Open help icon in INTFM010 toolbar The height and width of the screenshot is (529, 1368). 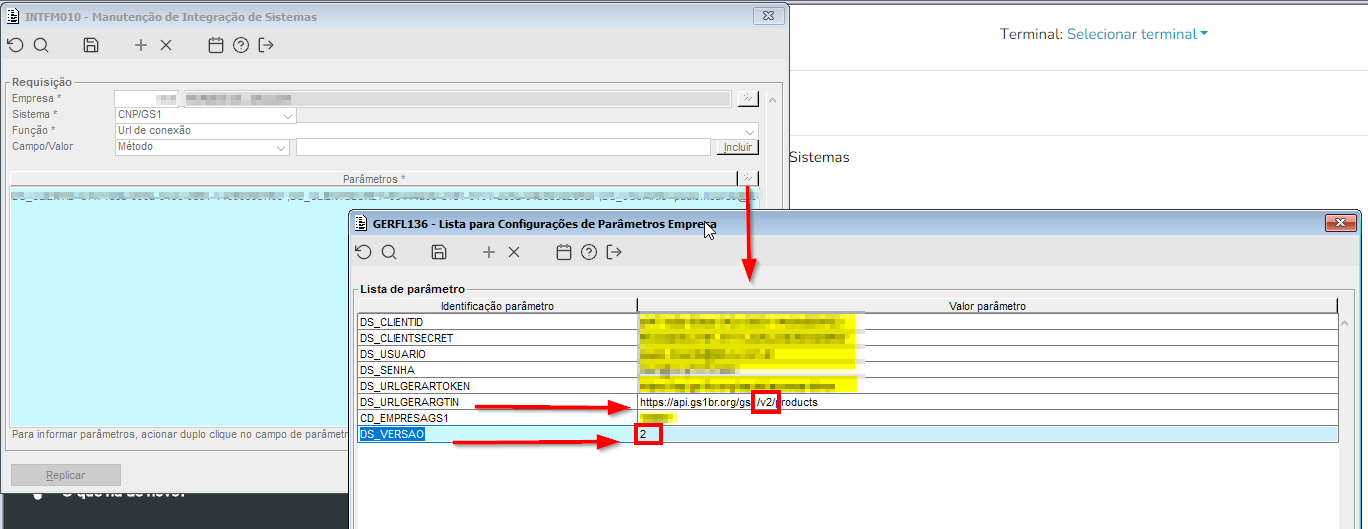[240, 45]
